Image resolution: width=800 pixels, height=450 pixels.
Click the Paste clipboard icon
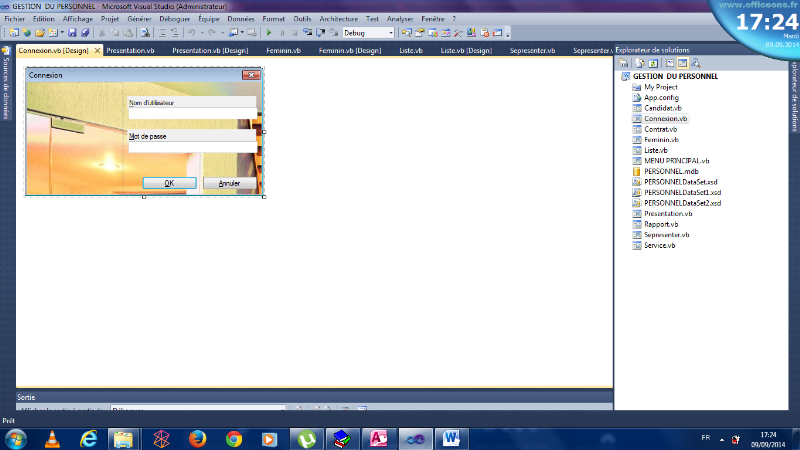(128, 33)
